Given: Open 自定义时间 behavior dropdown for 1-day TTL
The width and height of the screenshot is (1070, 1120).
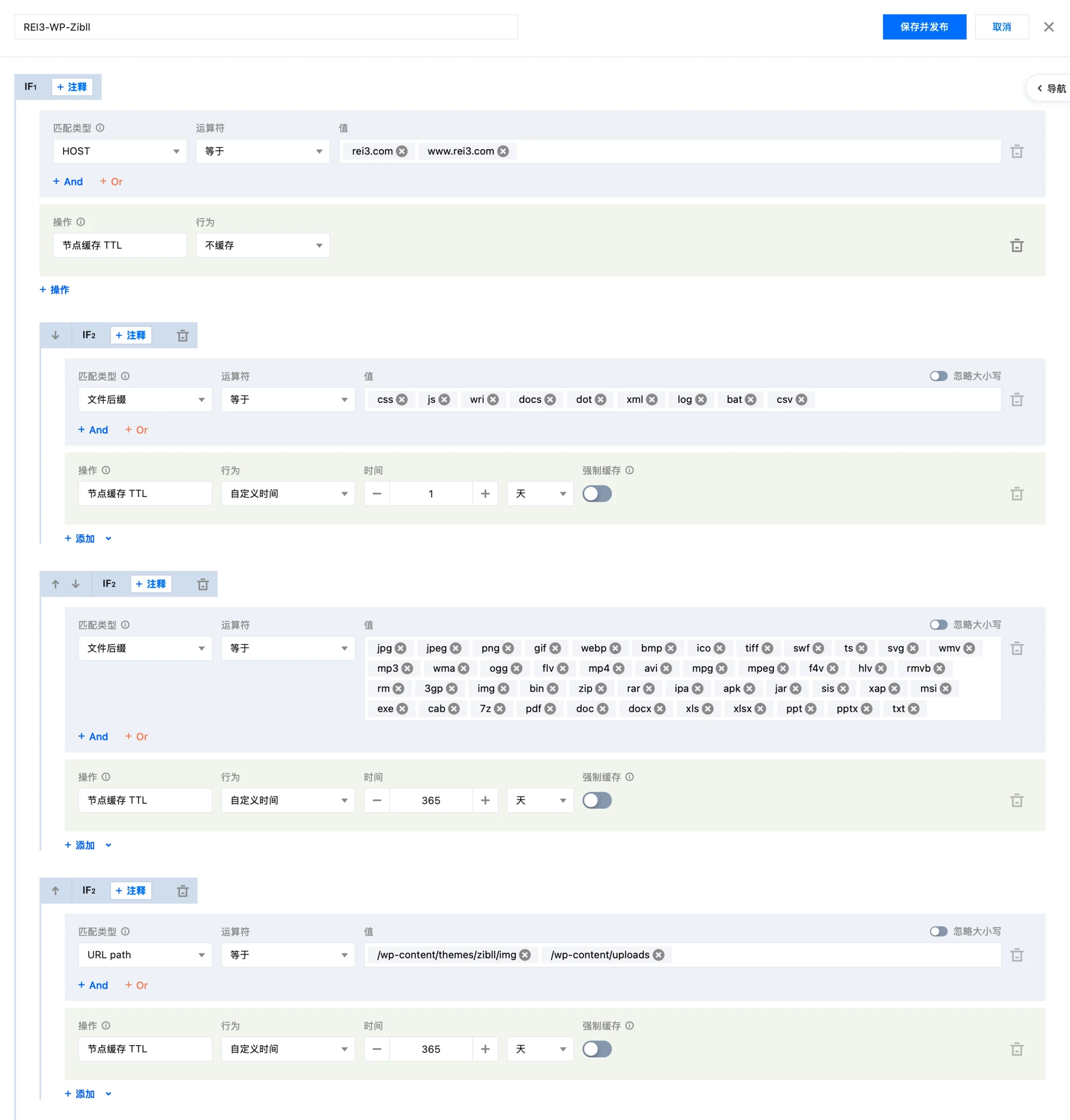Looking at the screenshot, I should [288, 494].
